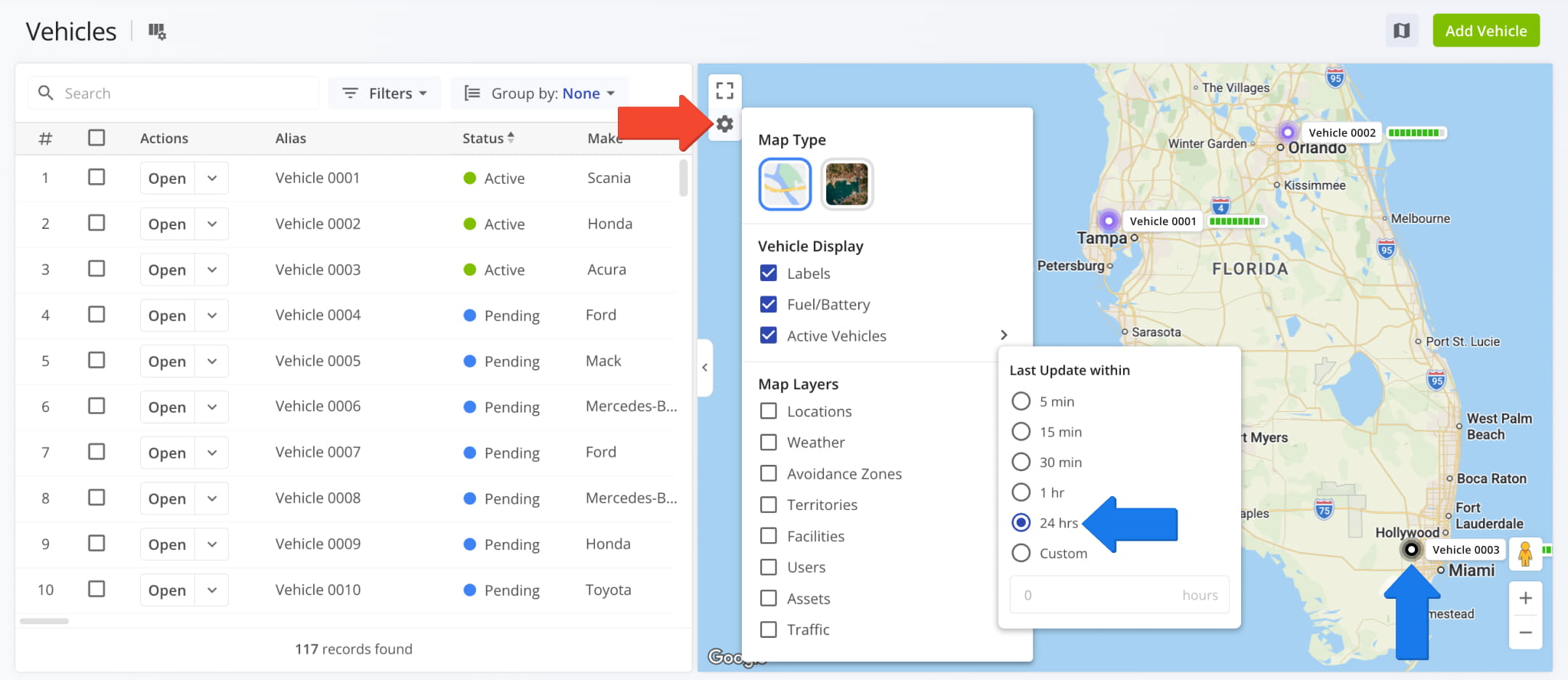Viewport: 1568px width, 680px height.
Task: Click the Vehicle 0002 purple marker
Action: (x=1288, y=132)
